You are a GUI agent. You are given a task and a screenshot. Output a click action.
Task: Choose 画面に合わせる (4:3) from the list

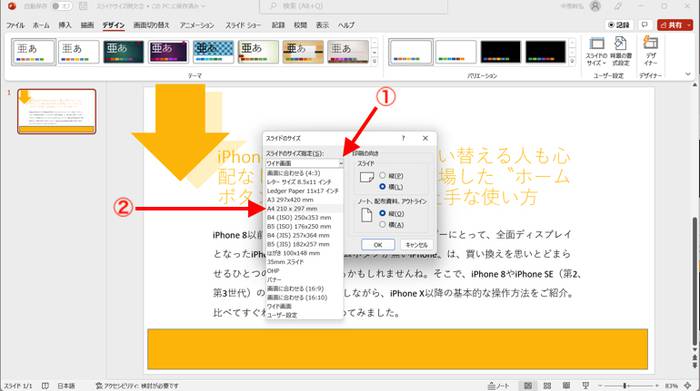coord(304,173)
